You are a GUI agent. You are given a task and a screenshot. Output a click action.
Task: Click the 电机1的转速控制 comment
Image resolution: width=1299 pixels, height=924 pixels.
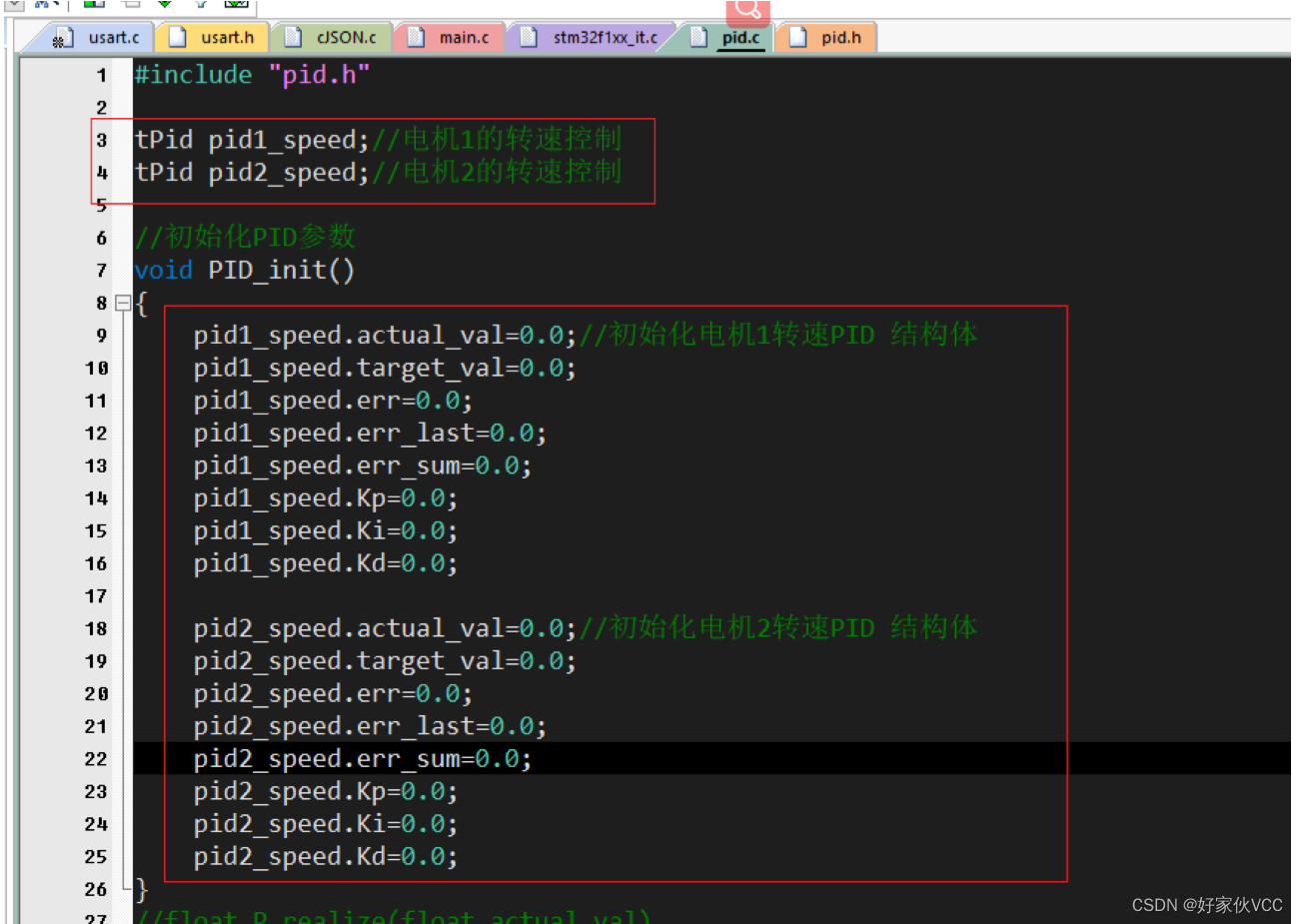point(498,139)
